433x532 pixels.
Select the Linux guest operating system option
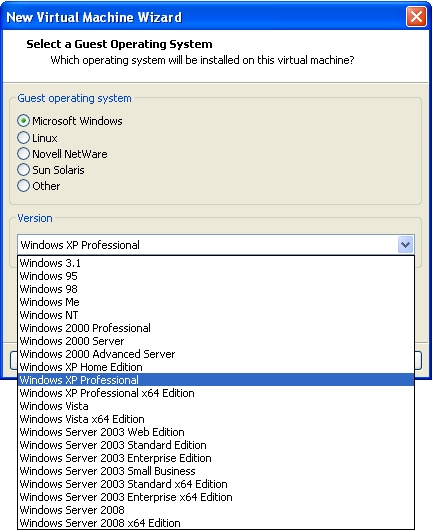click(23, 138)
